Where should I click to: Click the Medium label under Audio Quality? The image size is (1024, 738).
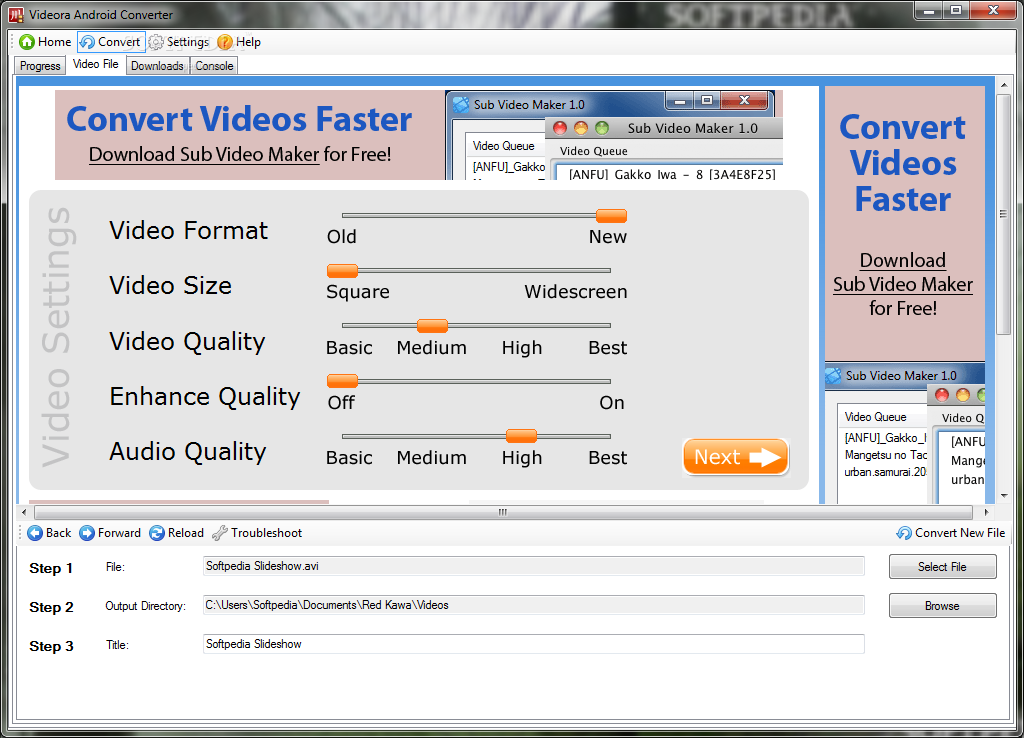pyautogui.click(x=432, y=458)
